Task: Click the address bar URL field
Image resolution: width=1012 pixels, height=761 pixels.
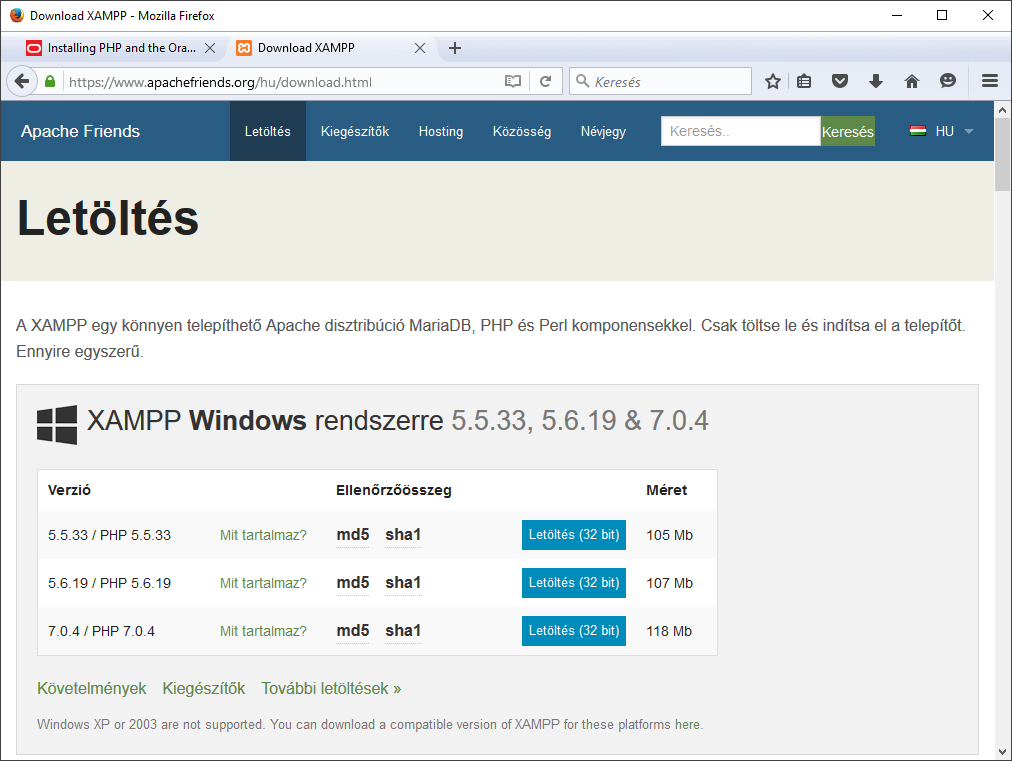Action: coord(283,82)
